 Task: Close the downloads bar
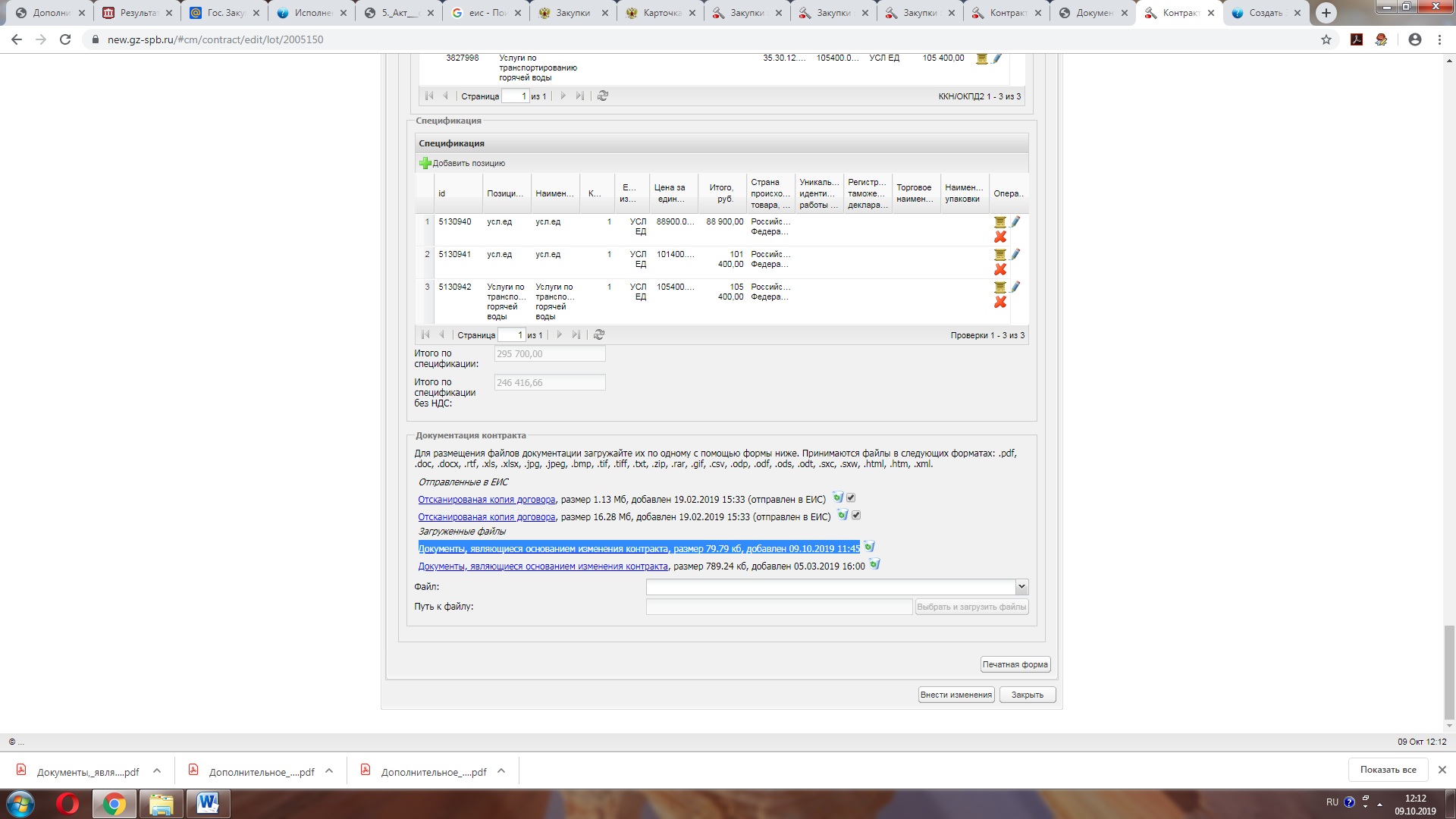pyautogui.click(x=1442, y=770)
